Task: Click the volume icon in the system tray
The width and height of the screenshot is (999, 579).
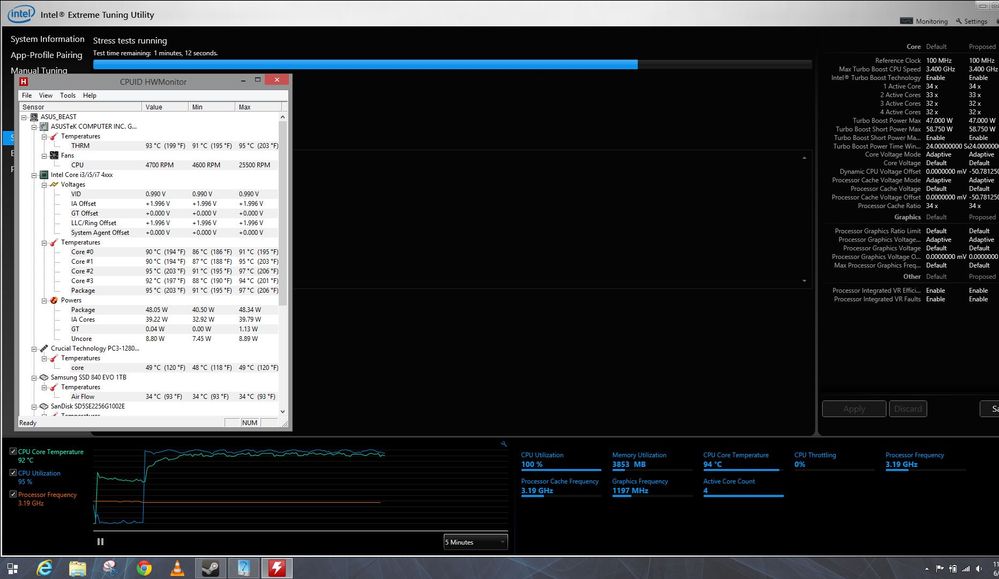Action: pyautogui.click(x=979, y=569)
